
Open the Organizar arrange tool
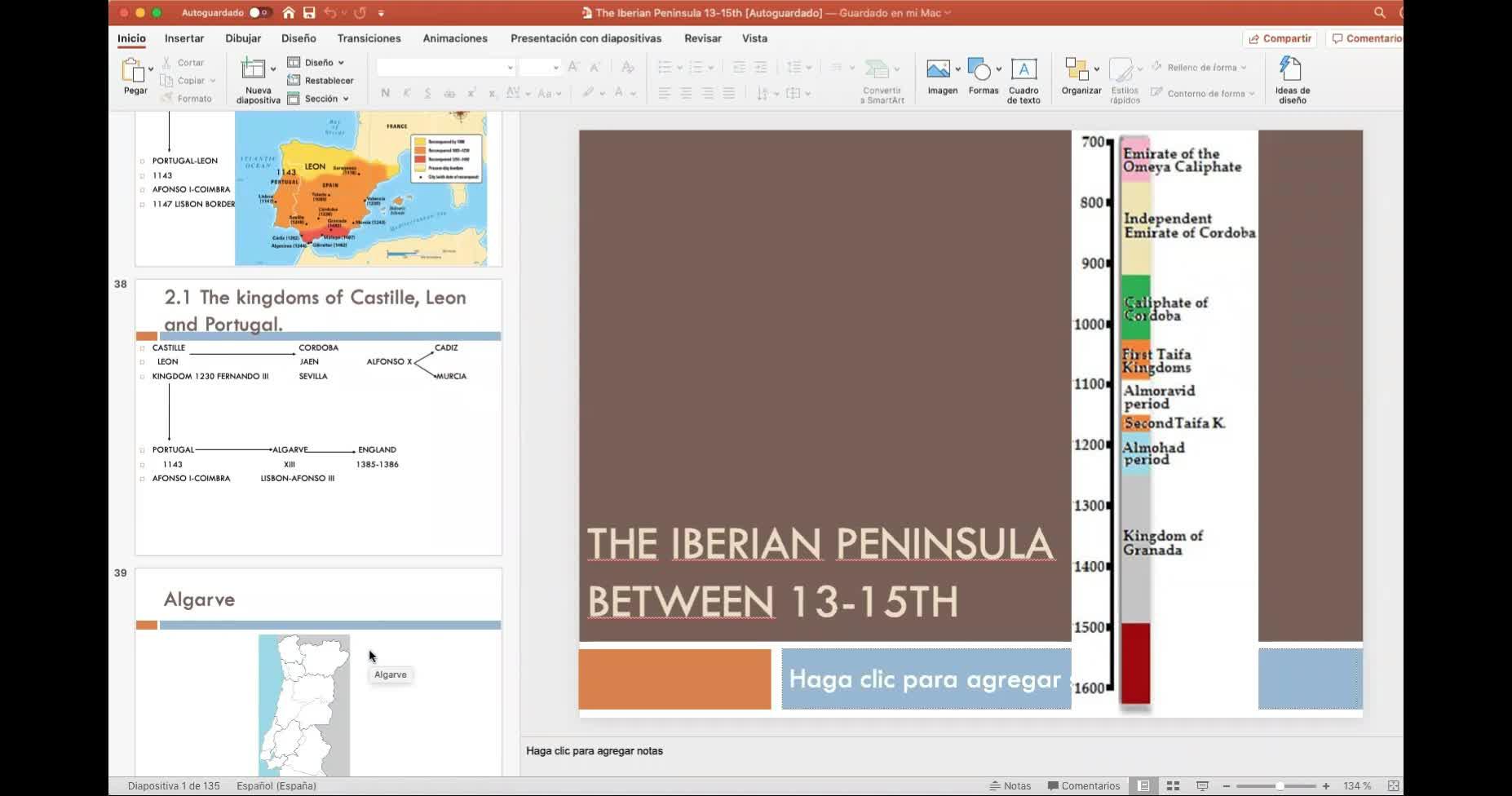1077,69
